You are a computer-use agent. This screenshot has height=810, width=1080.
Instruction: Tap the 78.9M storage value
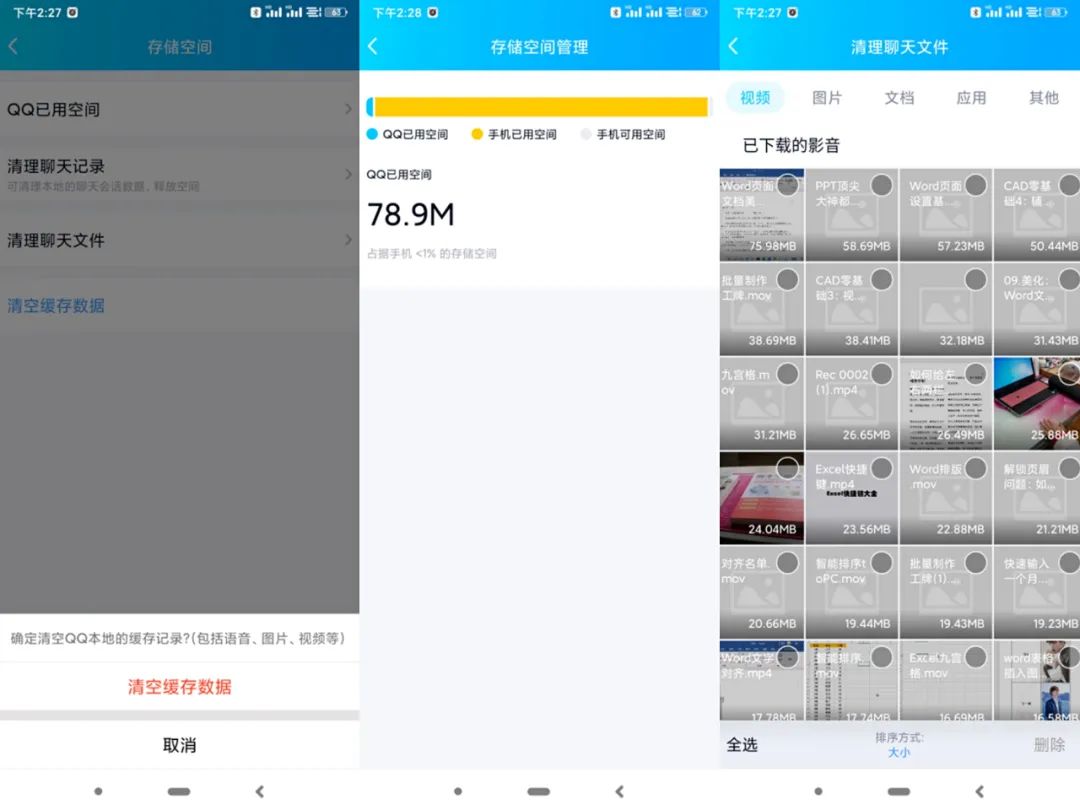coord(411,215)
